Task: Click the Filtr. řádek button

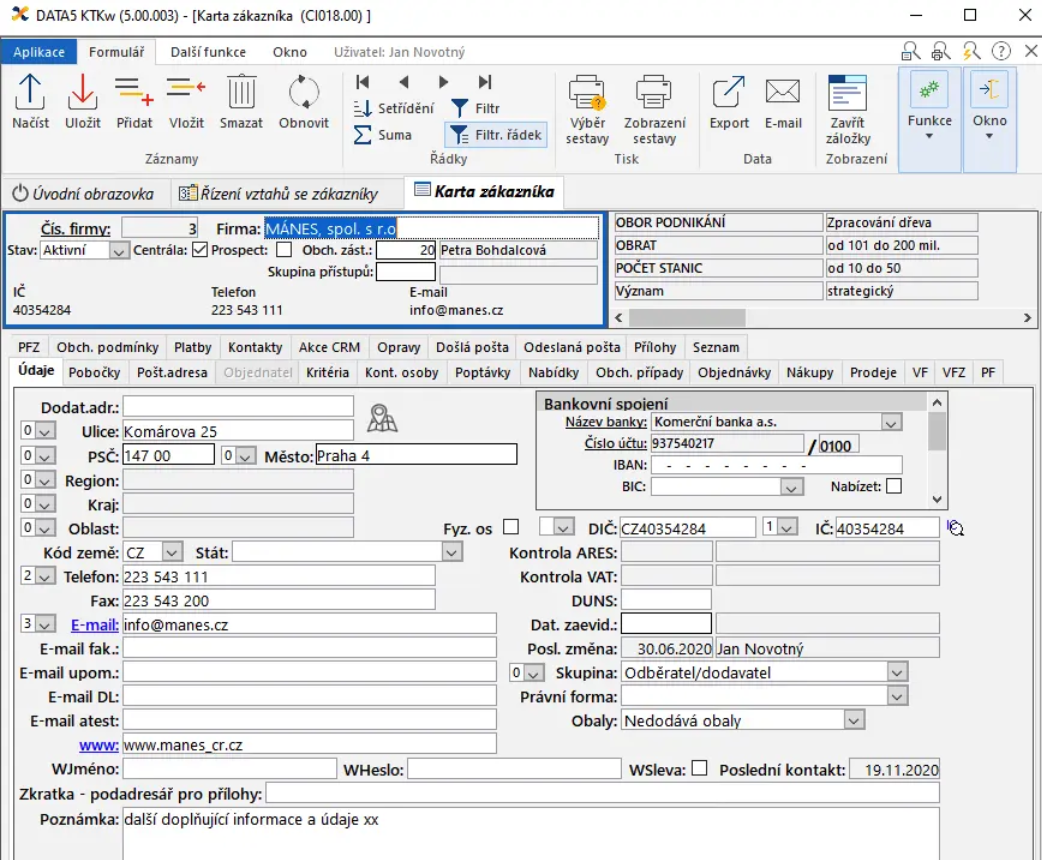Action: click(x=497, y=135)
